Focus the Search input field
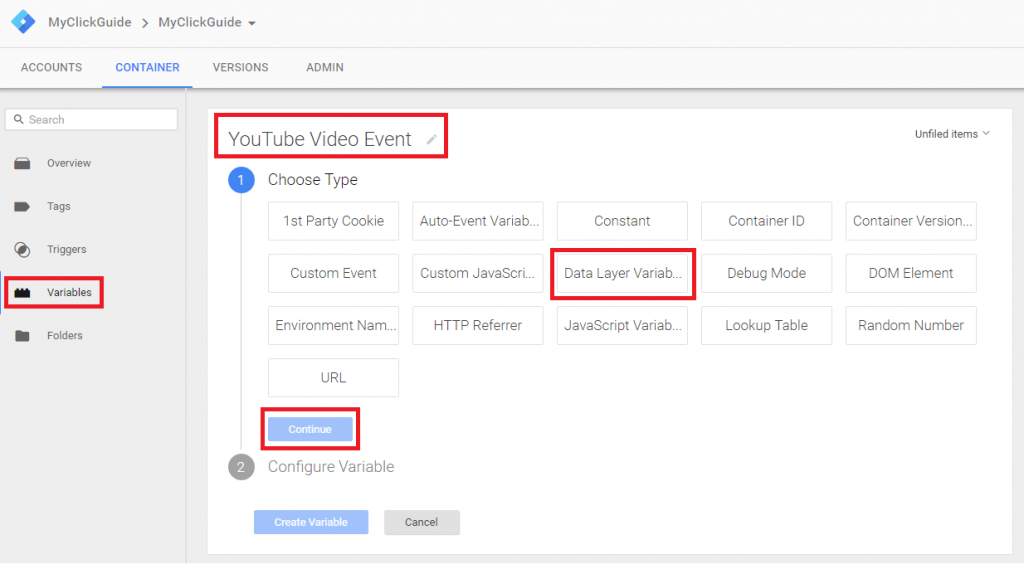This screenshot has height=564, width=1024. [91, 119]
